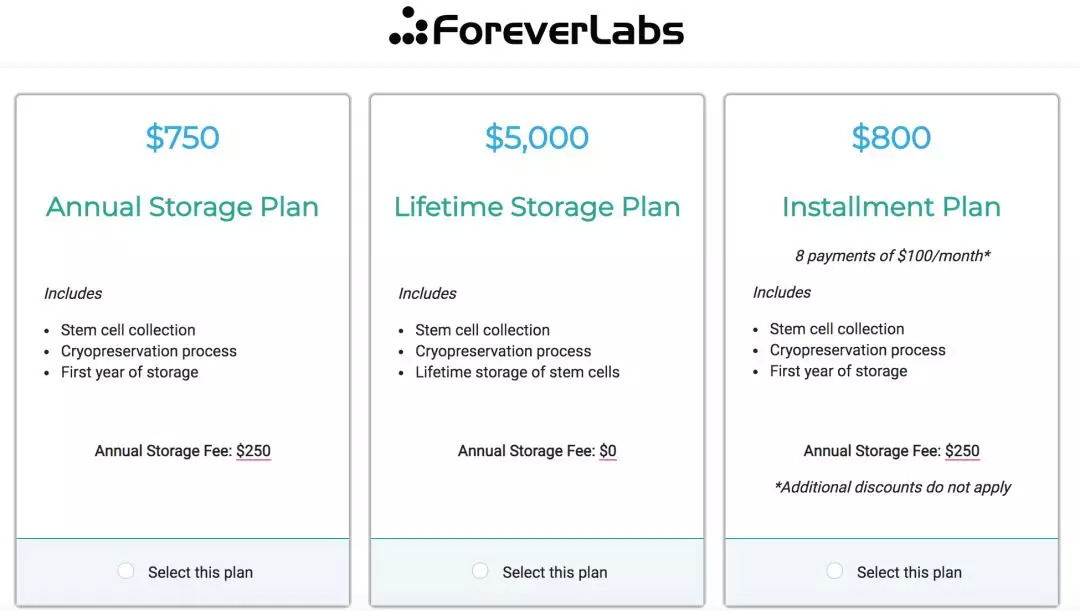Select the Lifetime Storage Plan radio button
This screenshot has height=611, width=1080.
480,571
